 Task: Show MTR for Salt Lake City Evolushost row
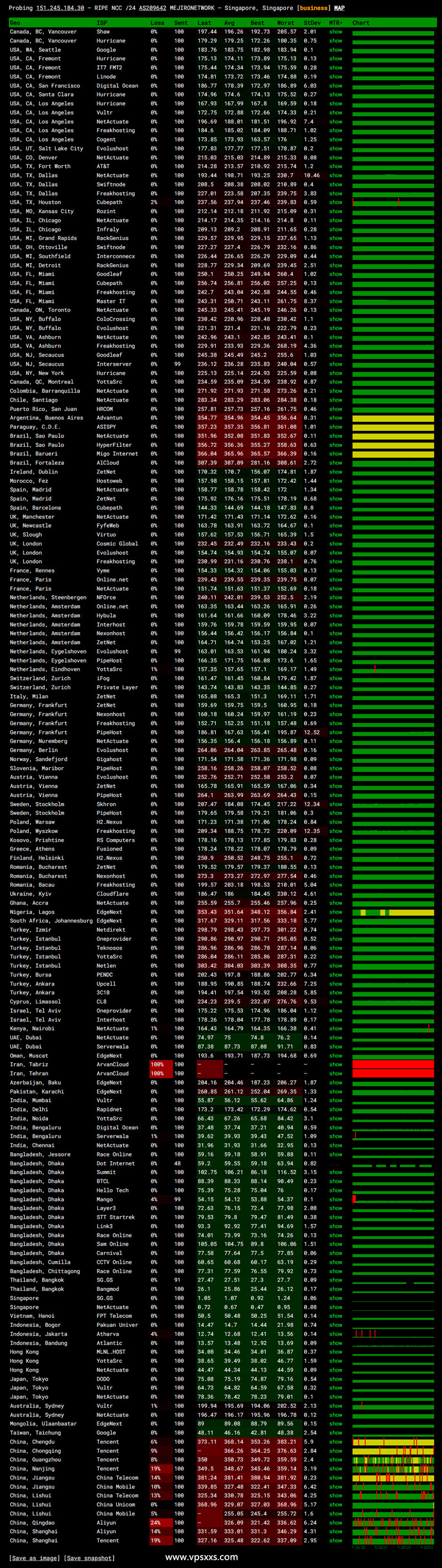[x=335, y=149]
